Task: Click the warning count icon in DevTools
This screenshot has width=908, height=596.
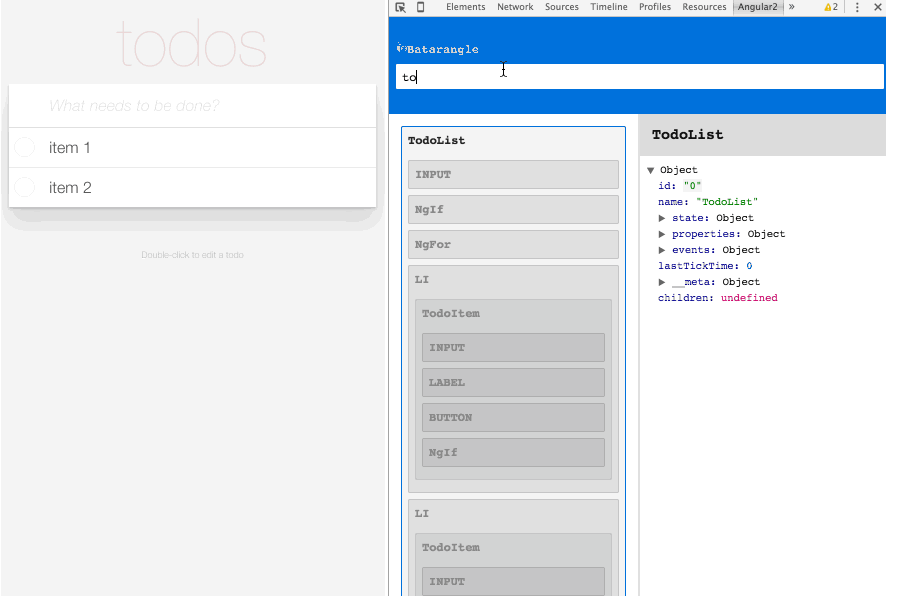Action: pyautogui.click(x=831, y=7)
